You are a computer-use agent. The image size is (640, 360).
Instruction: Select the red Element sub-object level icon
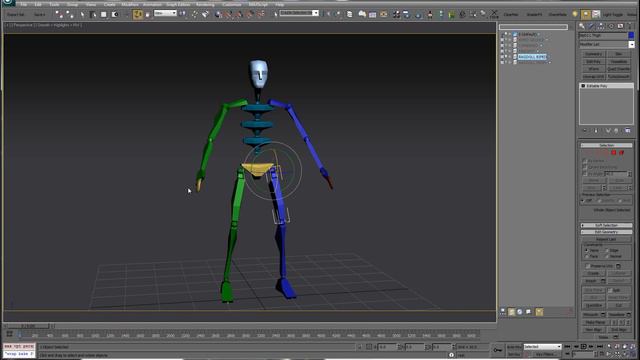click(x=622, y=153)
